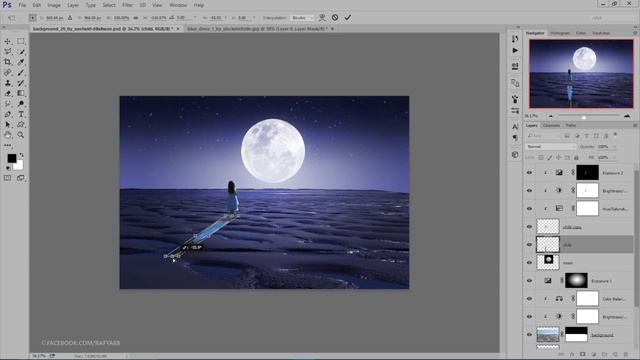
Task: Toggle Quick Mask mode
Action: tap(8, 178)
